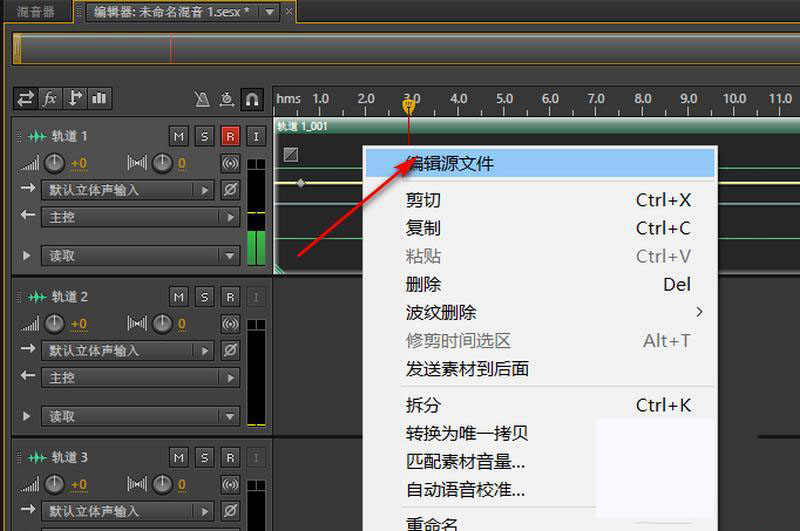
Task: Show the sends section icon
Action: click(x=74, y=98)
